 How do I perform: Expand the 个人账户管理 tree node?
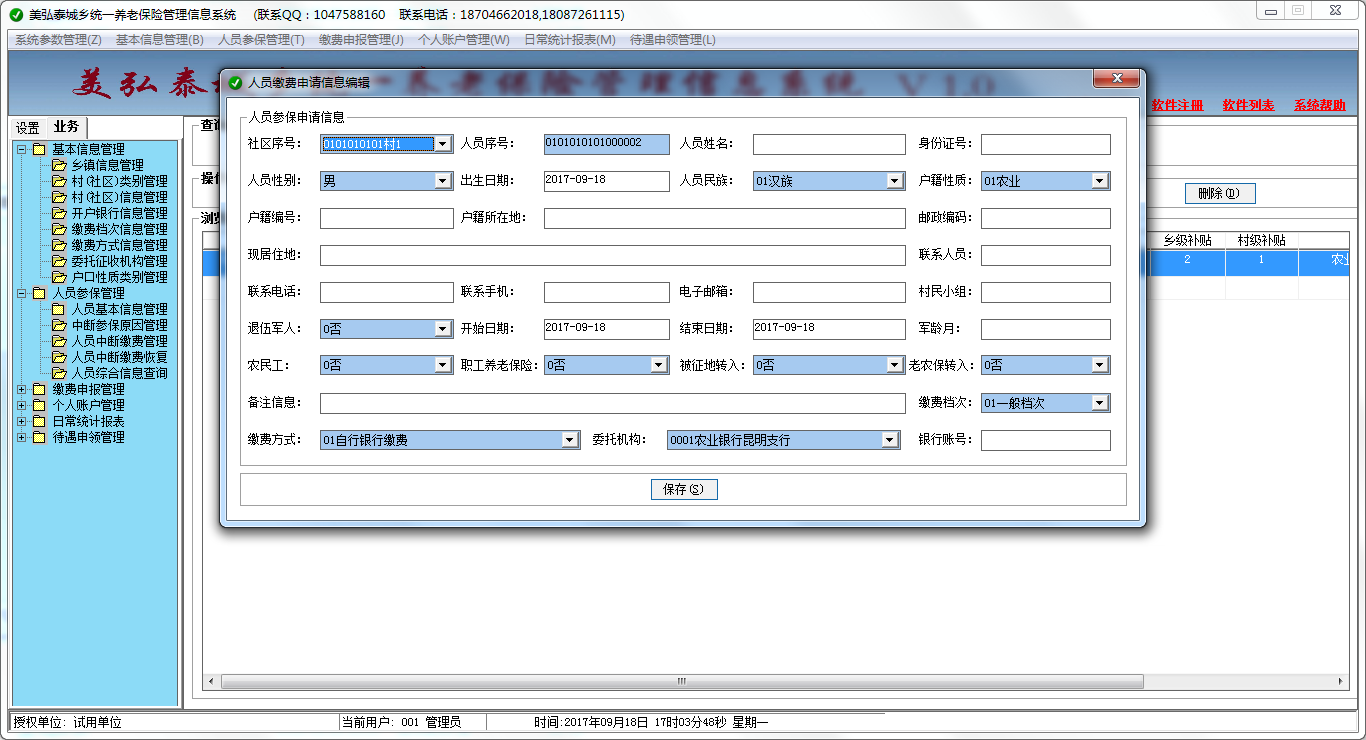coord(22,405)
